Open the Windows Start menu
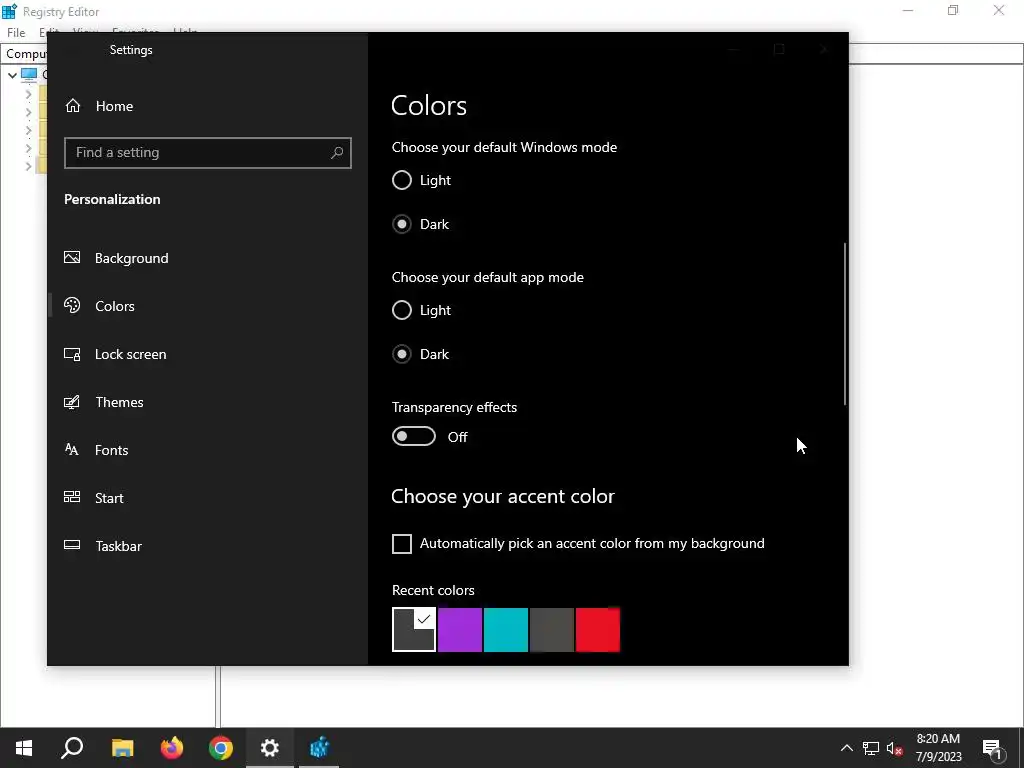 pyautogui.click(x=24, y=748)
